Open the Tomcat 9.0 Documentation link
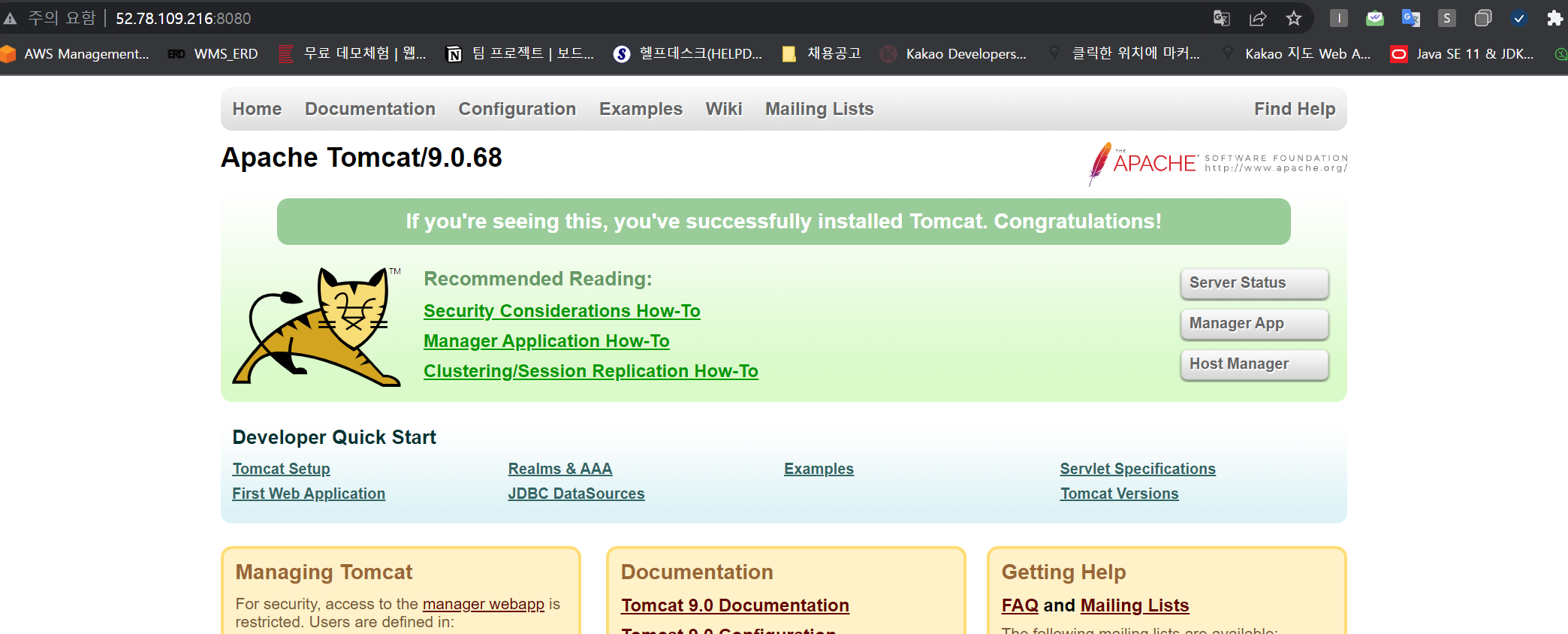Viewport: 1568px width, 634px height. coord(735,605)
